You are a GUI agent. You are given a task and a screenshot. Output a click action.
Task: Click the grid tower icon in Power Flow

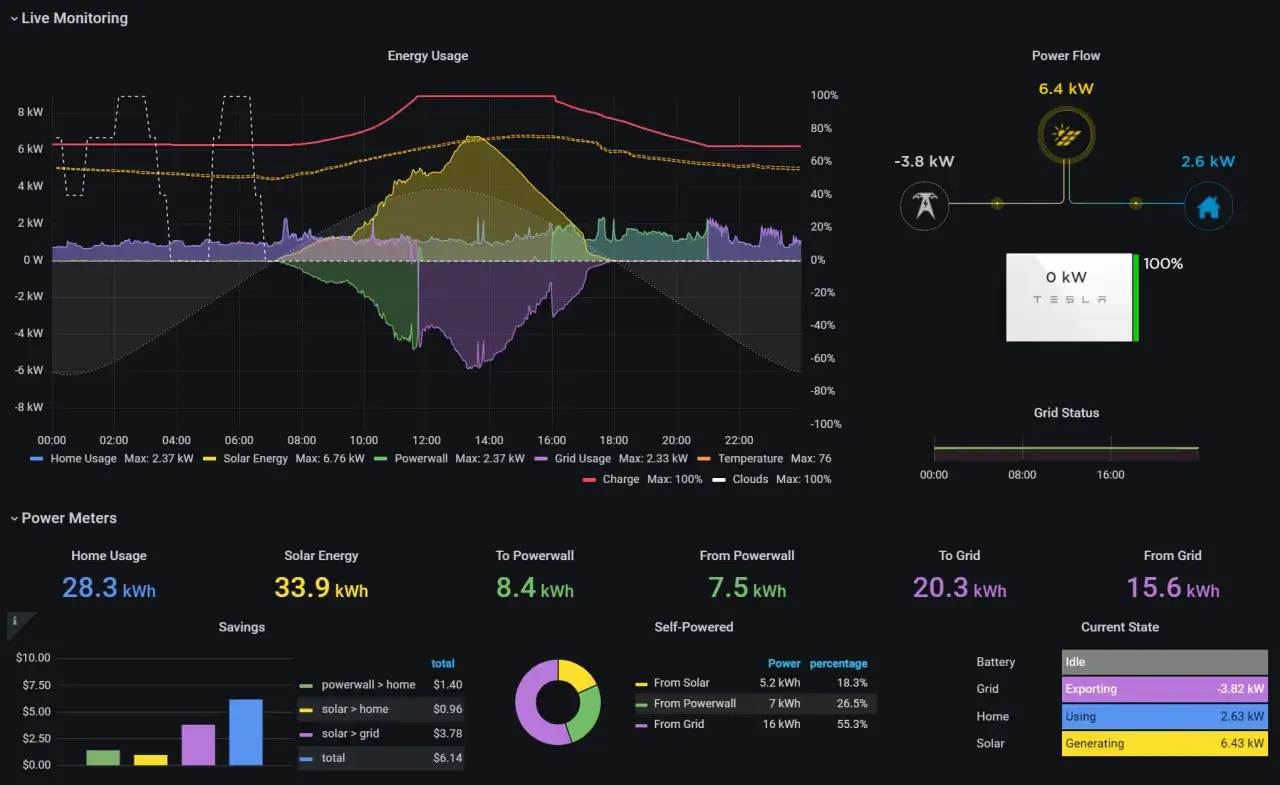[925, 206]
